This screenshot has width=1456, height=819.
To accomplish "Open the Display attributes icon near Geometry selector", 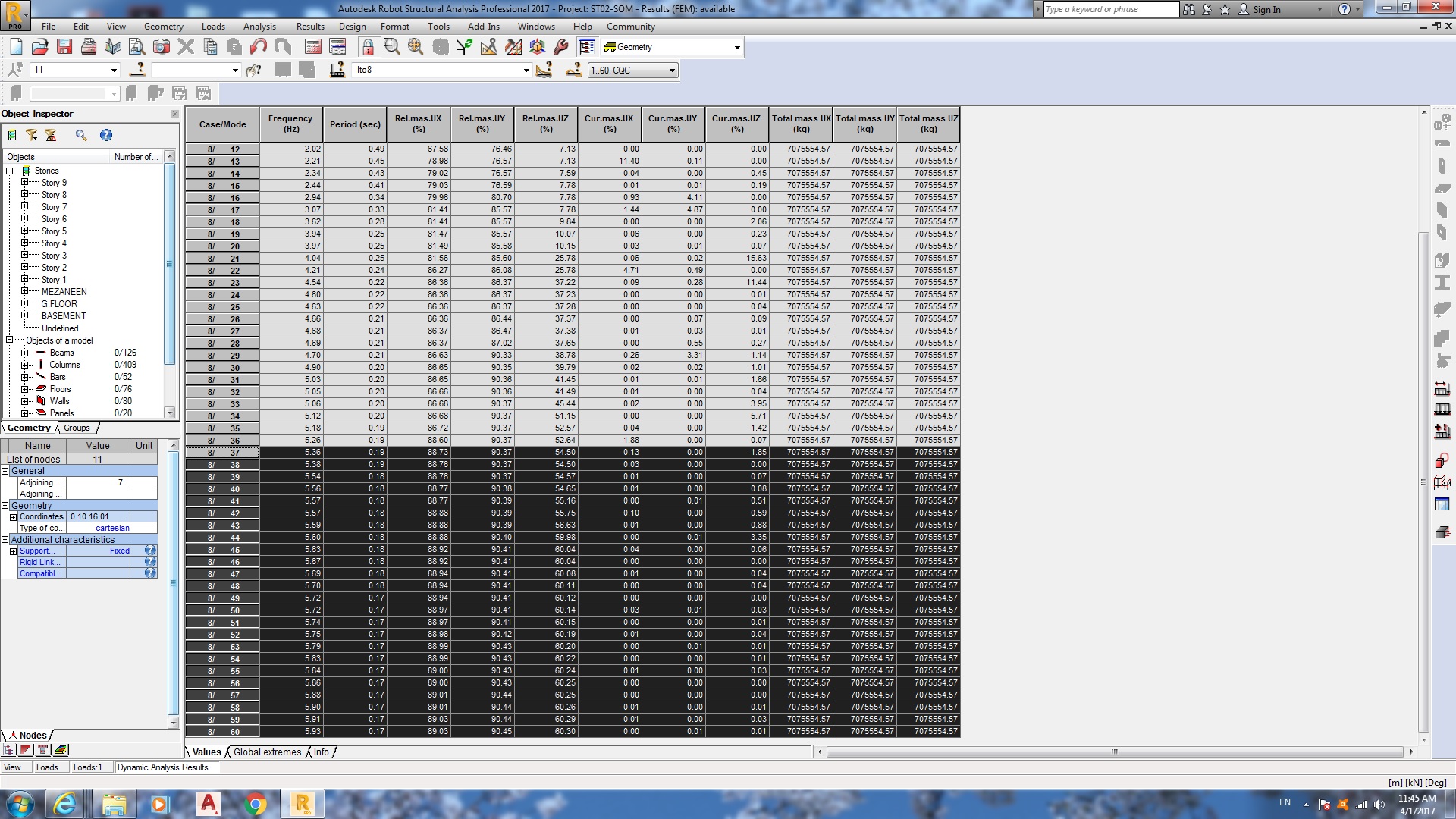I will point(586,46).
